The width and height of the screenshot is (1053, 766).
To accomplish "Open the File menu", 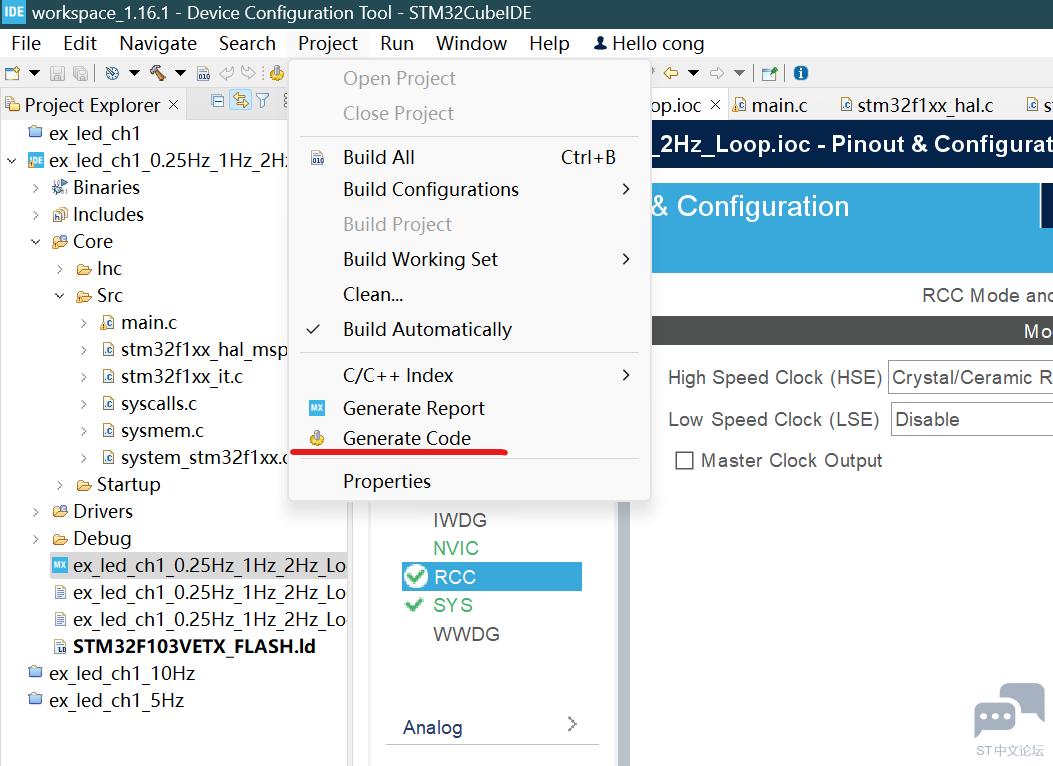I will [26, 44].
